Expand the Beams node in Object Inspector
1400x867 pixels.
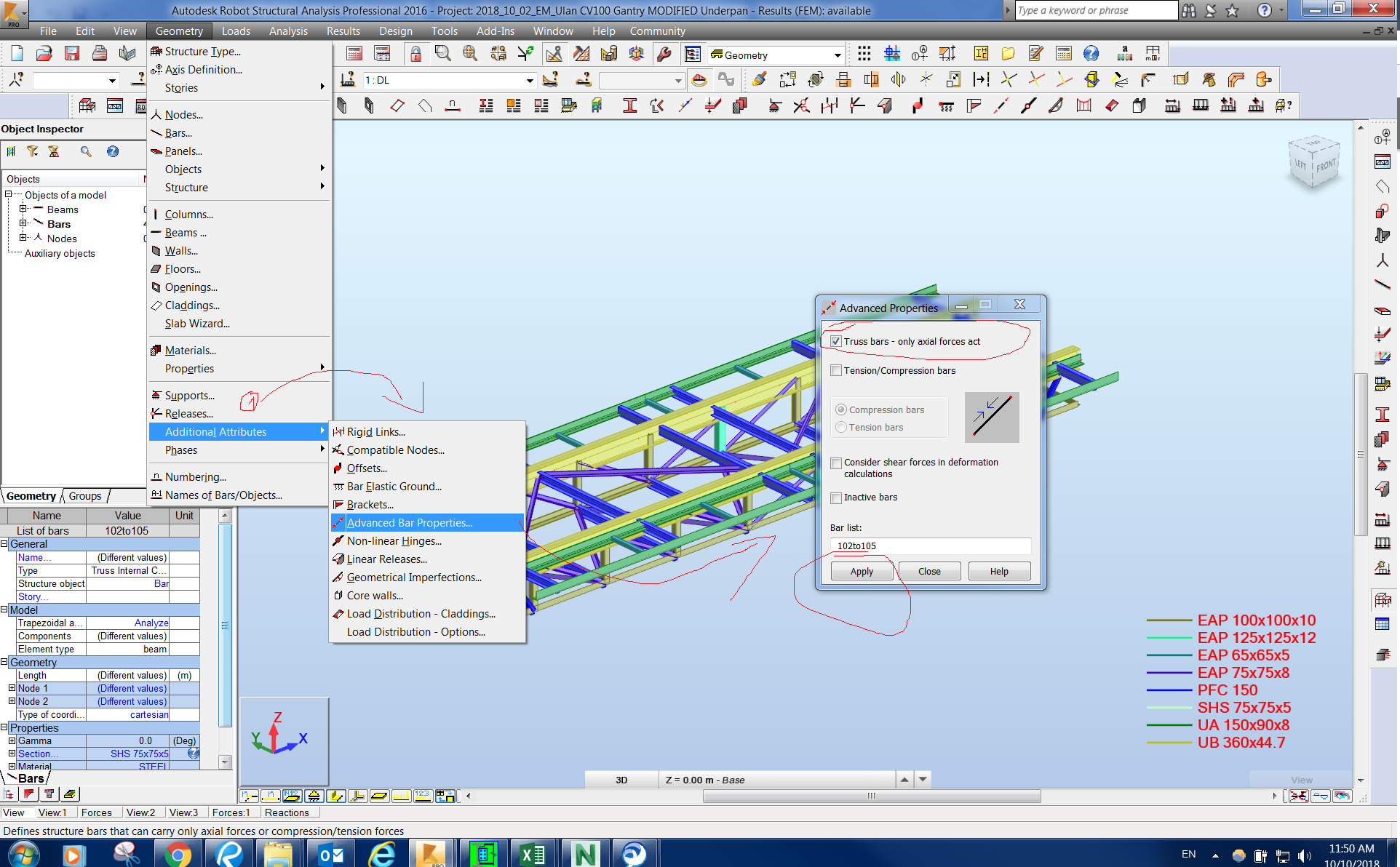point(24,209)
